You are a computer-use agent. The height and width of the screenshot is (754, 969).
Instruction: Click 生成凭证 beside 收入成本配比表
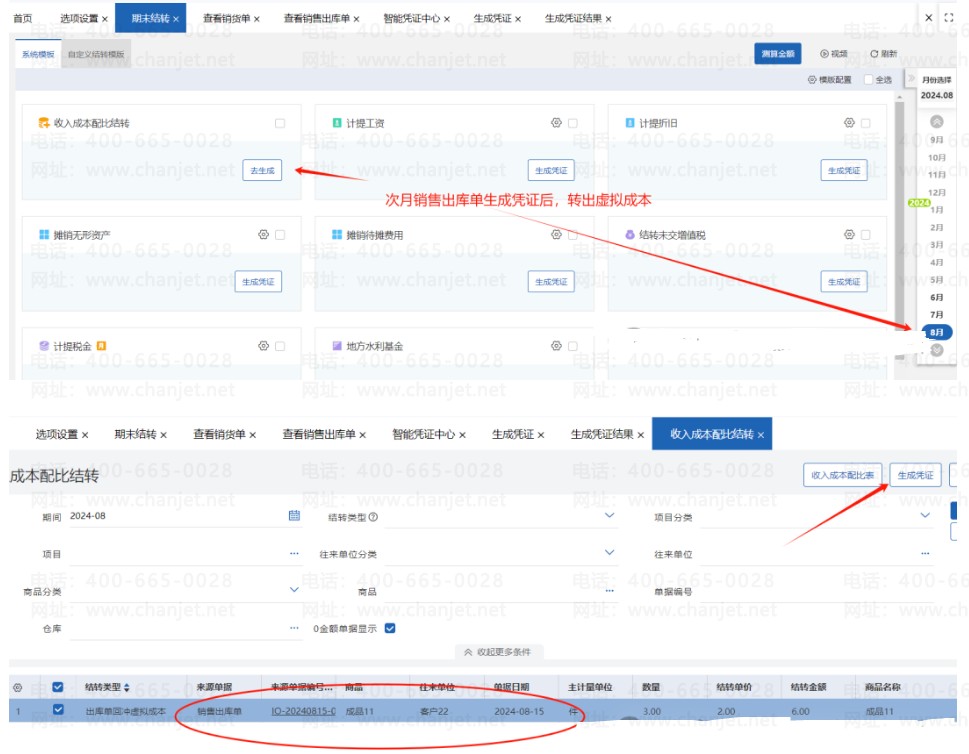click(x=915, y=475)
